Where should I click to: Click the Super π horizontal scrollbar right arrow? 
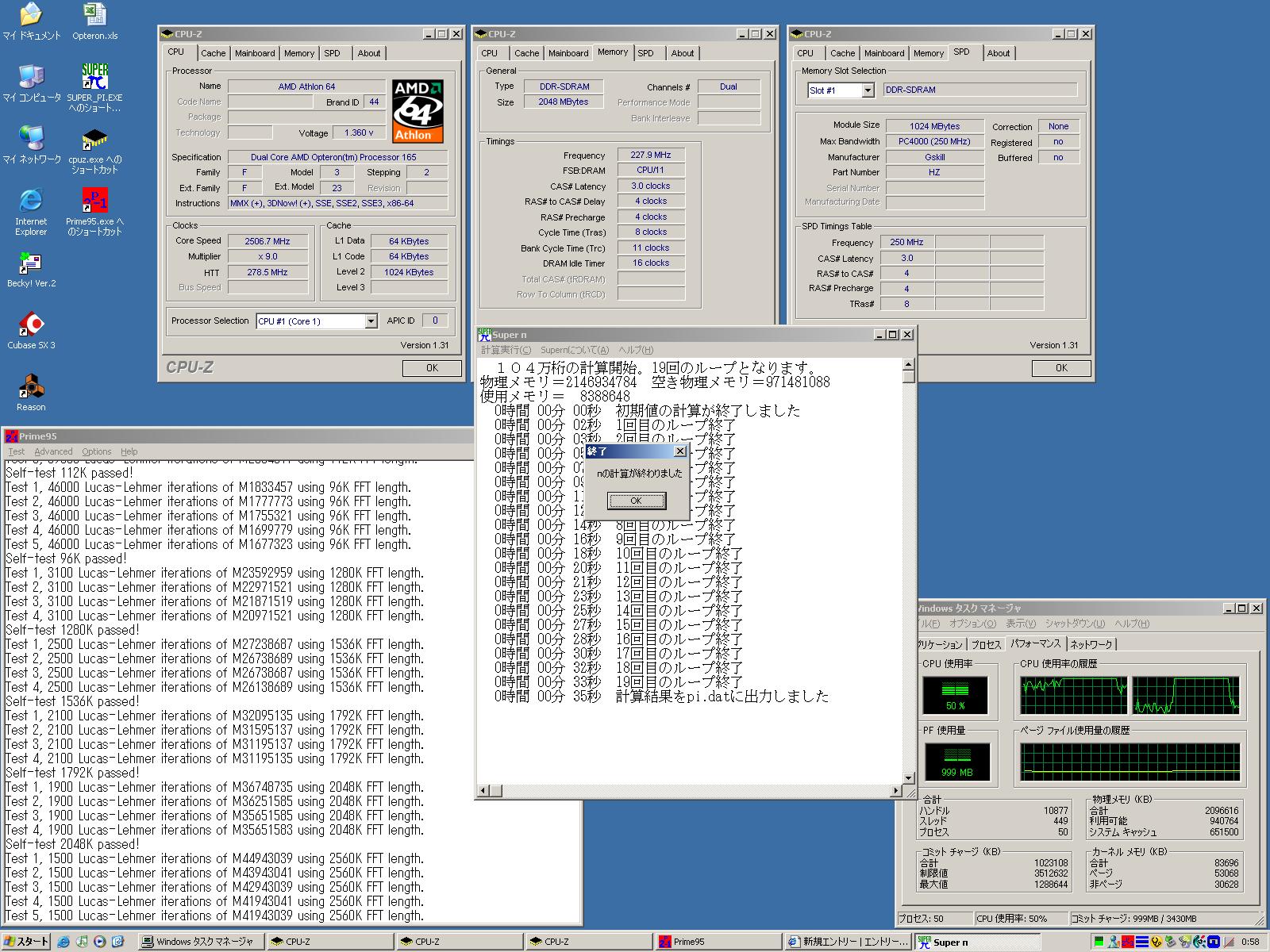pyautogui.click(x=896, y=791)
